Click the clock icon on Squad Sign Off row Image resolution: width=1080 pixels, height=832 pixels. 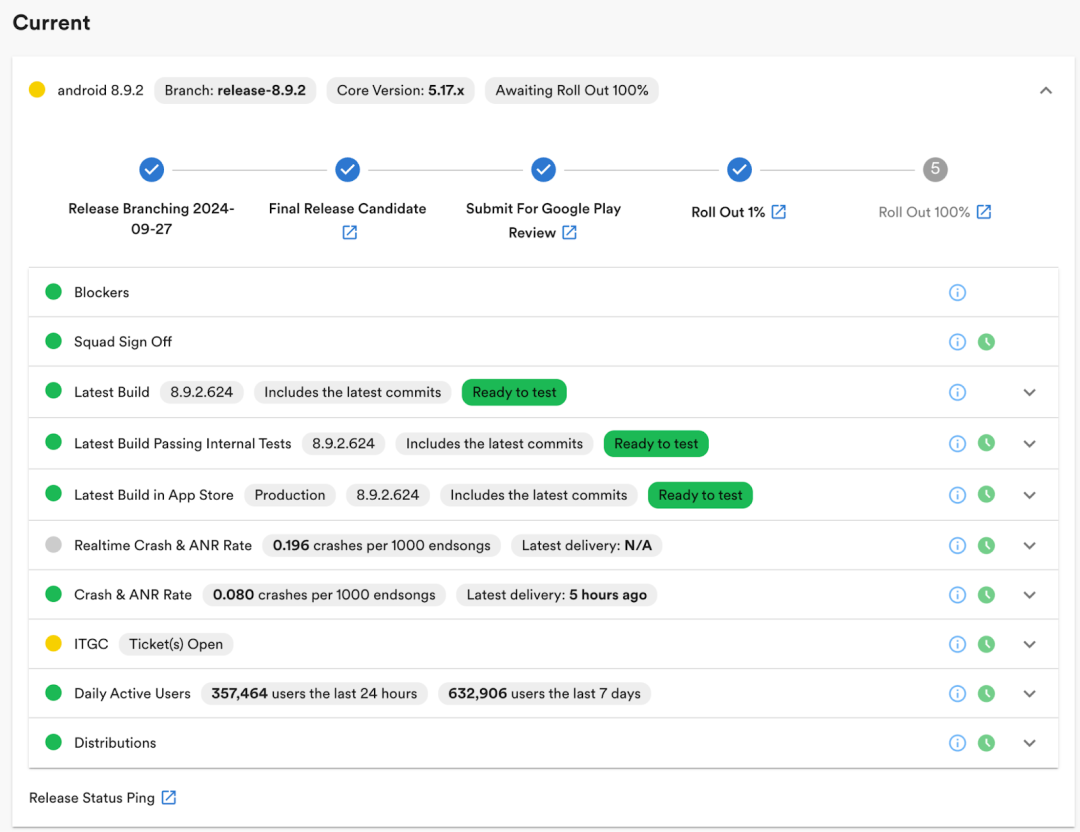click(x=986, y=342)
